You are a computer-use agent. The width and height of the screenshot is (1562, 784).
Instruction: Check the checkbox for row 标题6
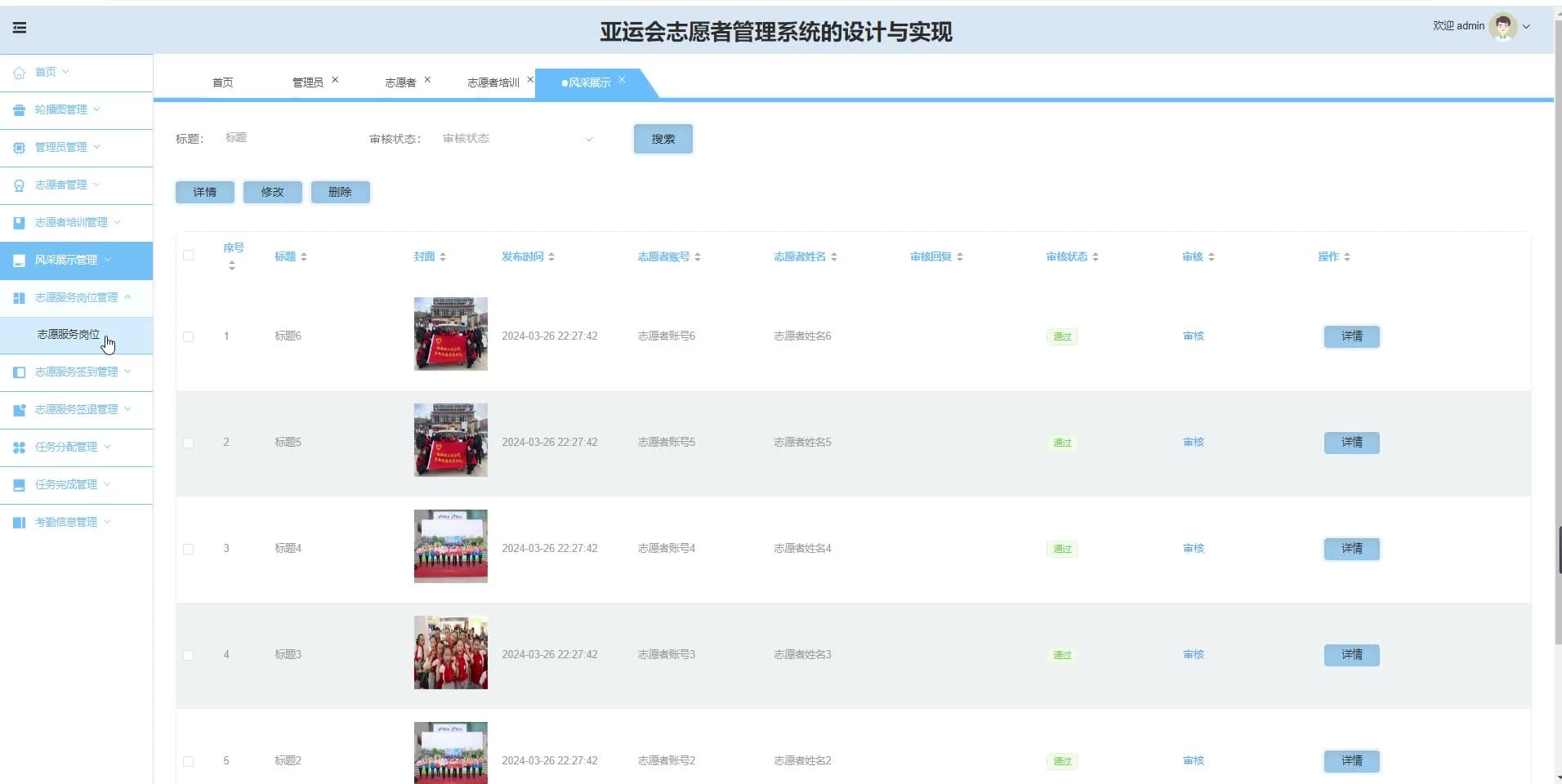(x=189, y=336)
